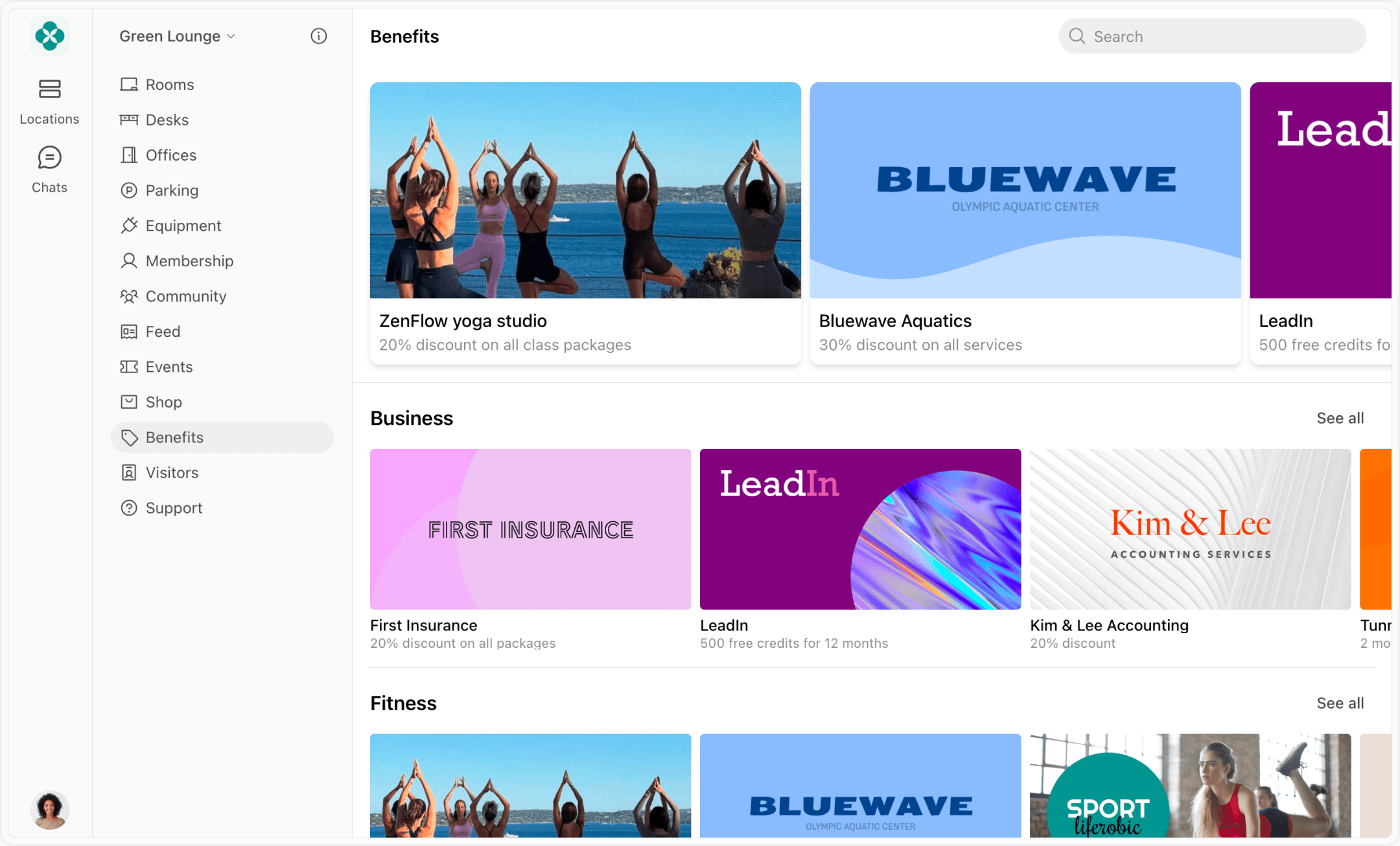This screenshot has height=846, width=1400.
Task: Open the Sport Liferobic fitness card
Action: click(1190, 786)
